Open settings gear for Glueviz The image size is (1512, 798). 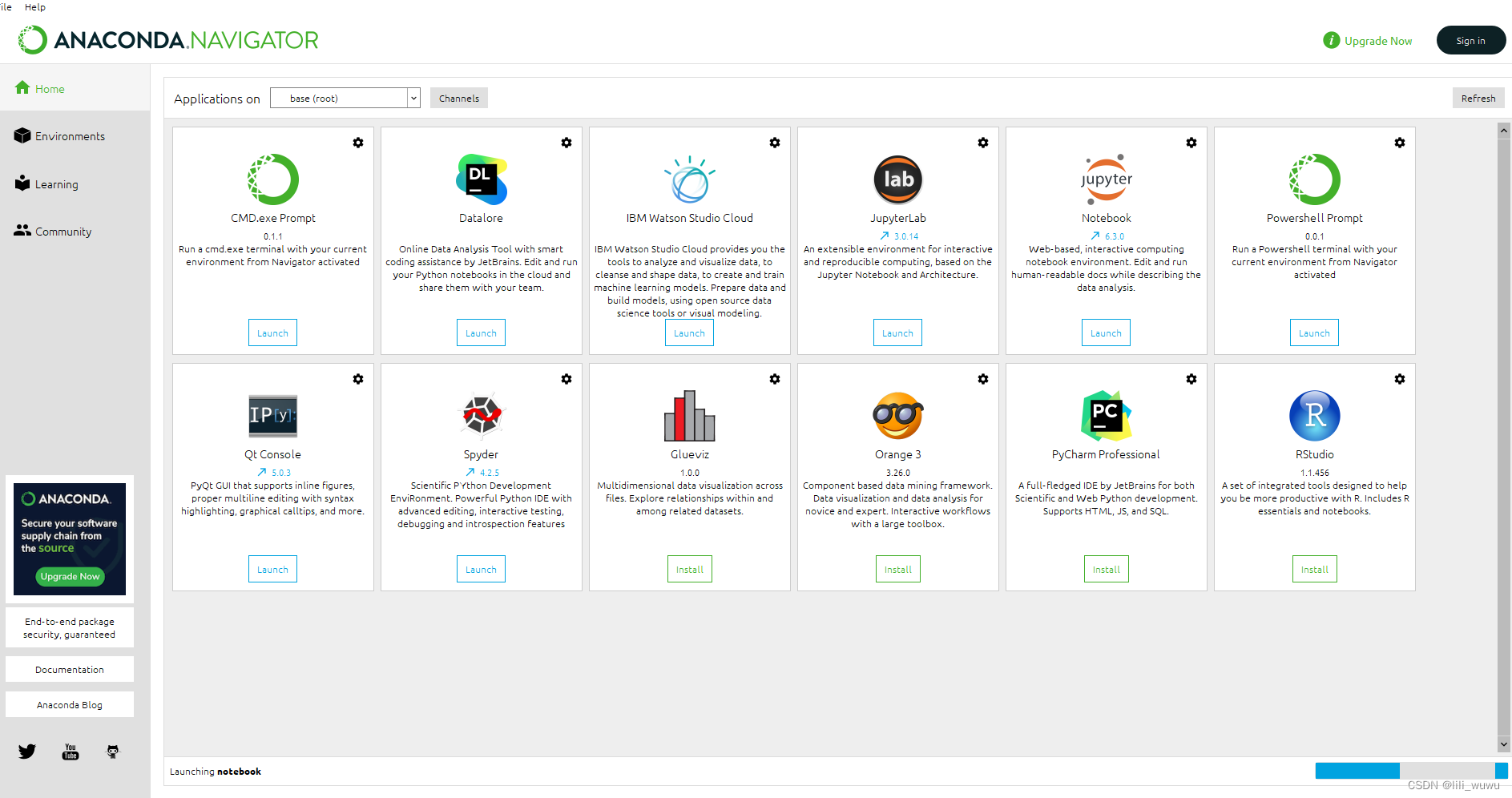(775, 379)
